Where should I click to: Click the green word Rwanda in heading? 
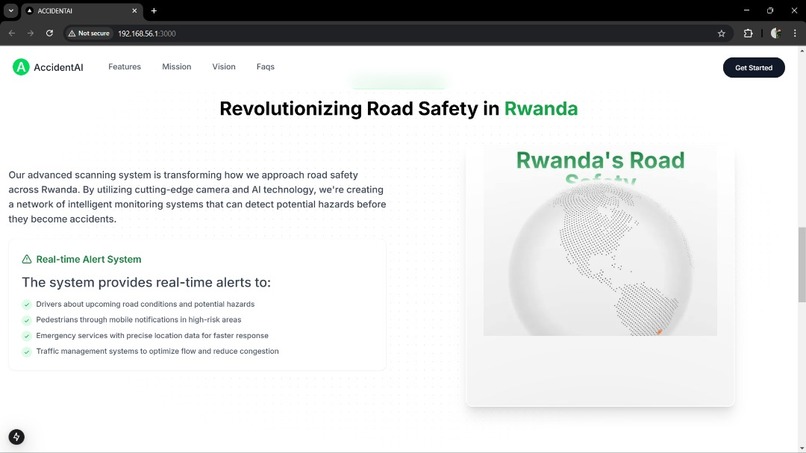(541, 108)
